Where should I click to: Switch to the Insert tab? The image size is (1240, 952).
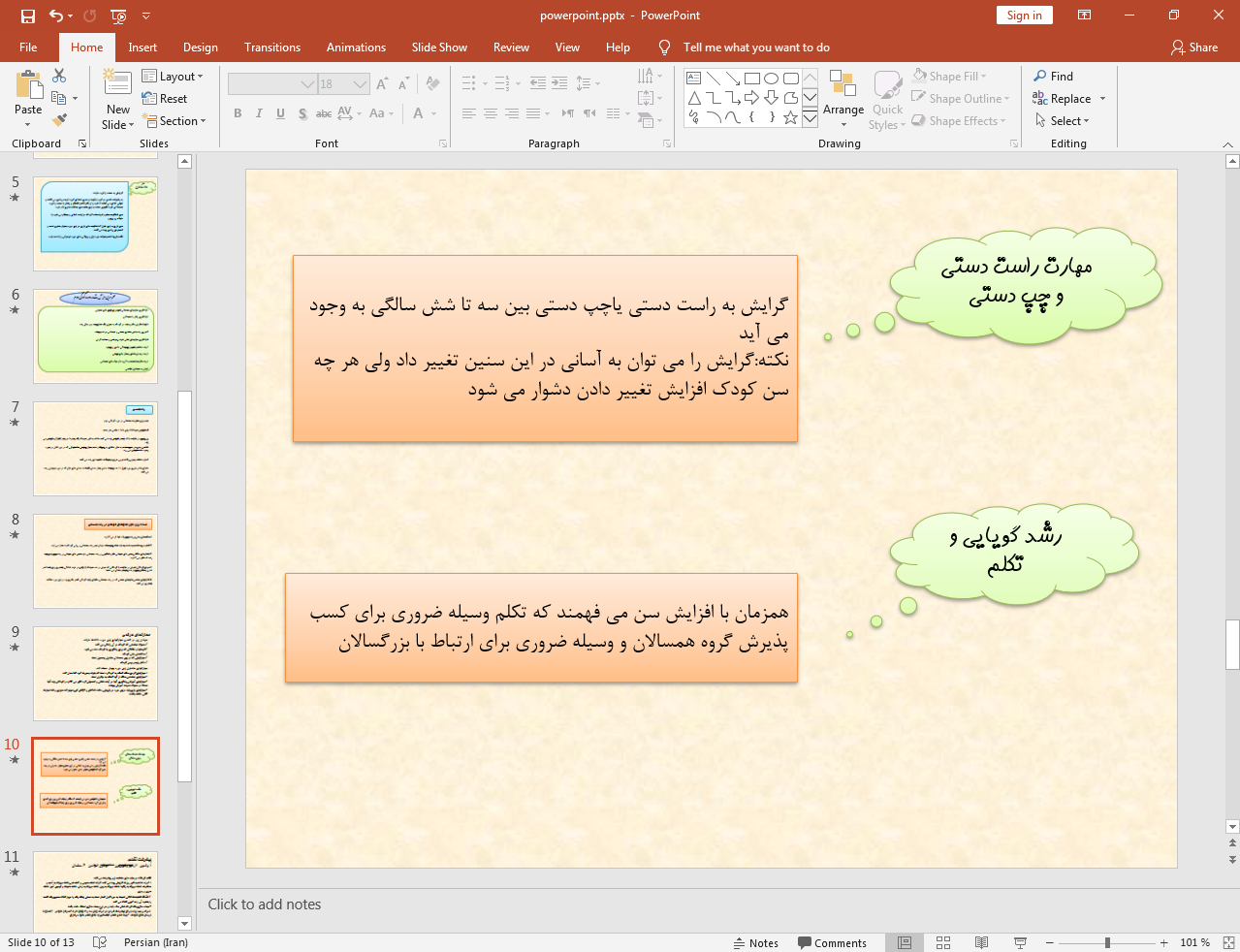pos(143,48)
